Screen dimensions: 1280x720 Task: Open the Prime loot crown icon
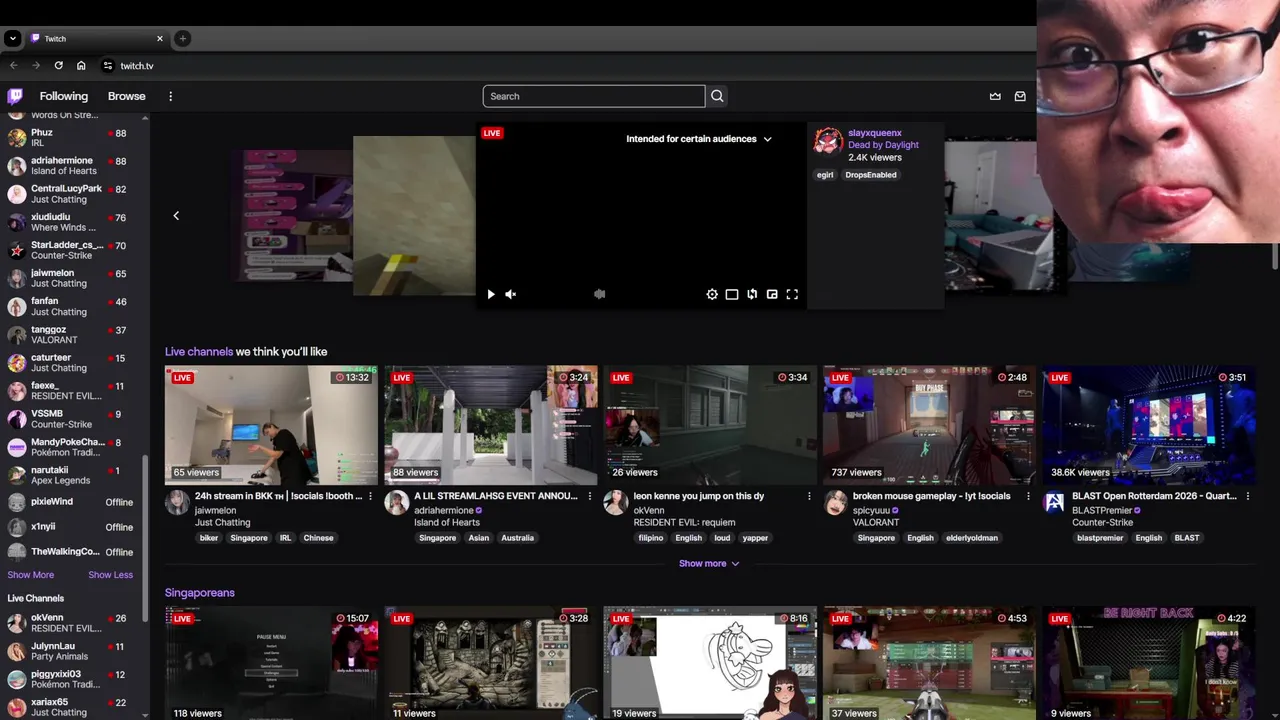pyautogui.click(x=995, y=96)
